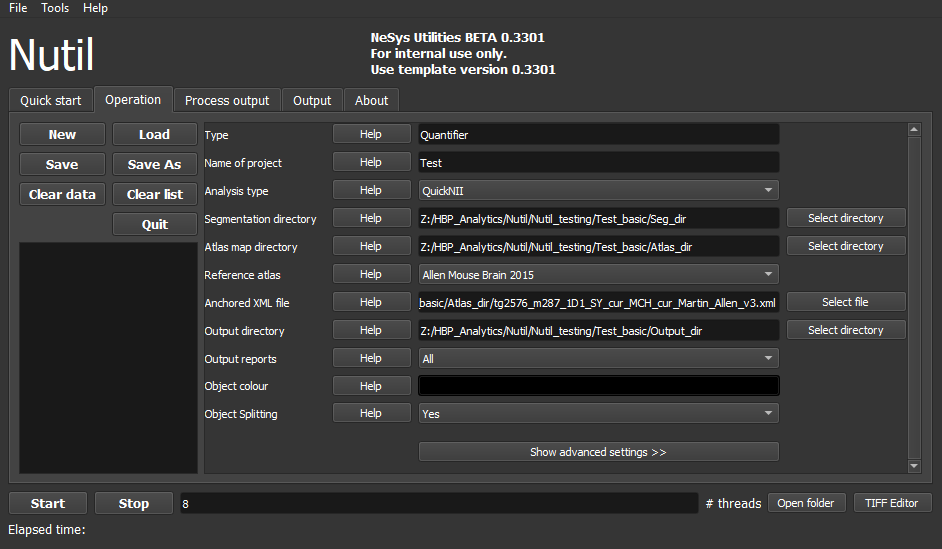The image size is (942, 549).
Task: Click the black Object colour swatch
Action: point(598,386)
